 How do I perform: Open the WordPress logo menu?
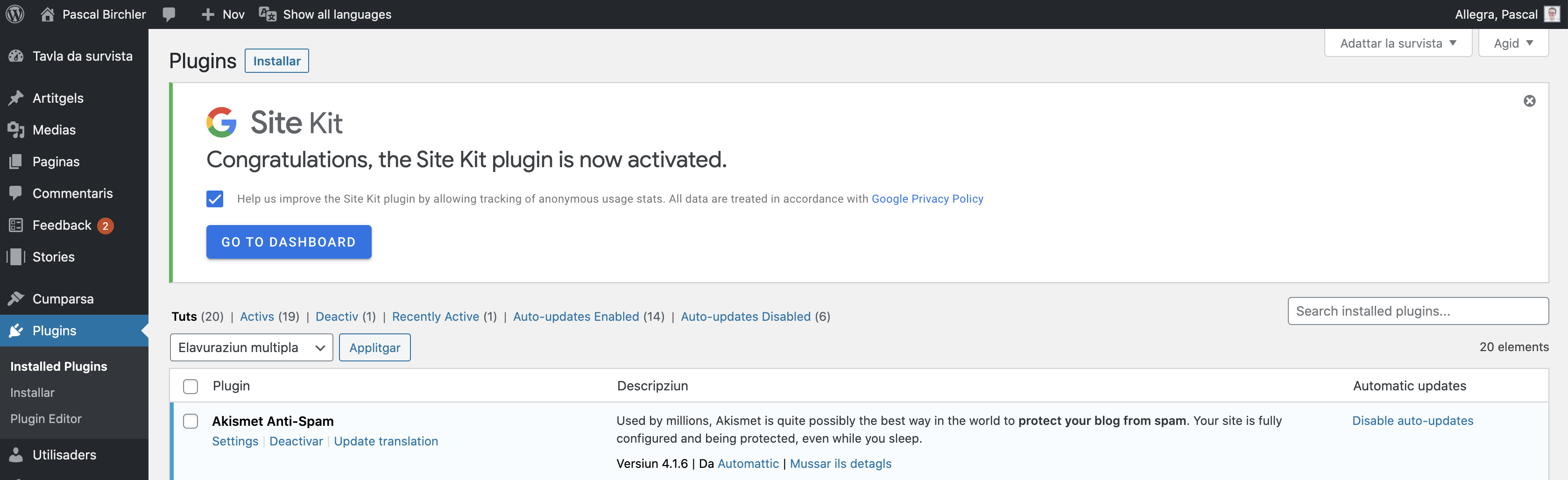(15, 14)
